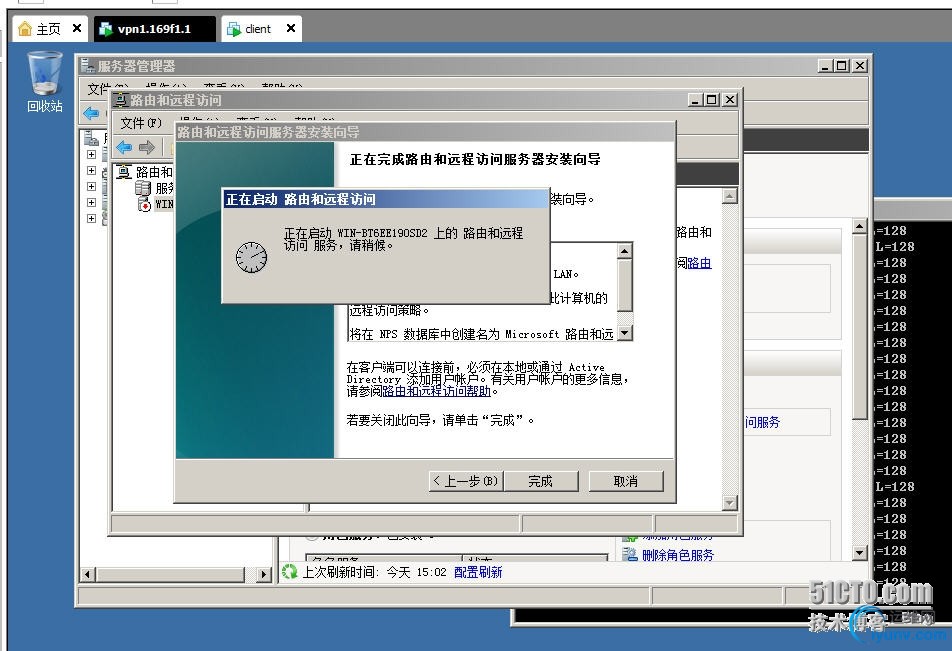Click the 问服务 link in Server Manager
The width and height of the screenshot is (952, 651).
coord(763,422)
